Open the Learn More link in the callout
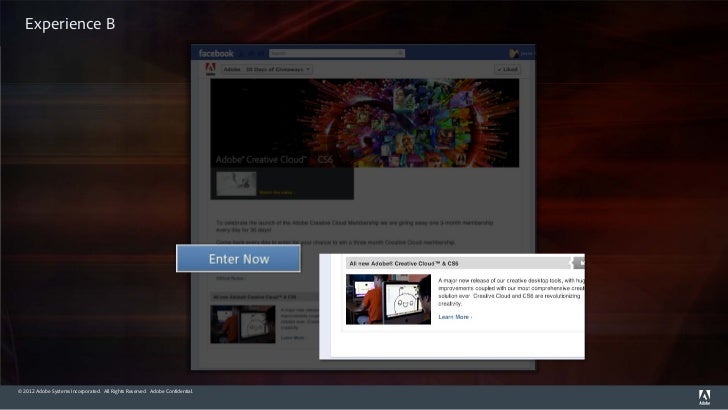 (455, 317)
